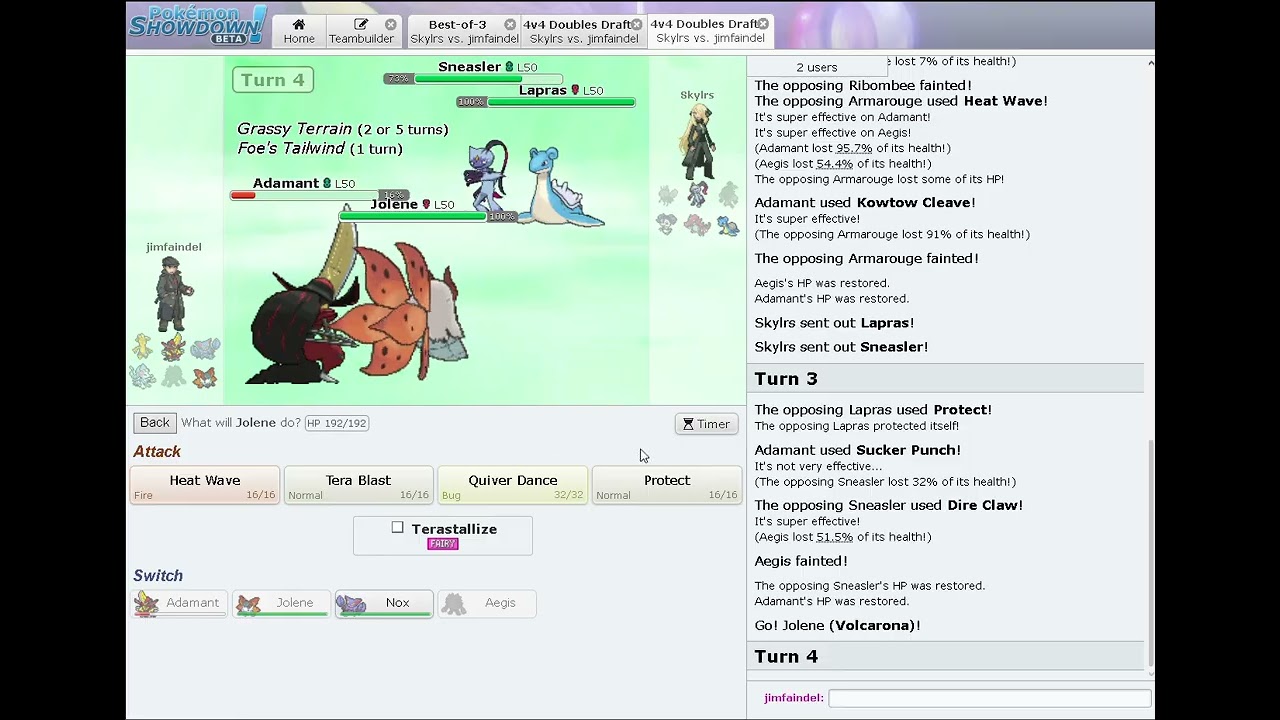Viewport: 1280px width, 720px height.
Task: Open the Home tab
Action: pyautogui.click(x=298, y=30)
